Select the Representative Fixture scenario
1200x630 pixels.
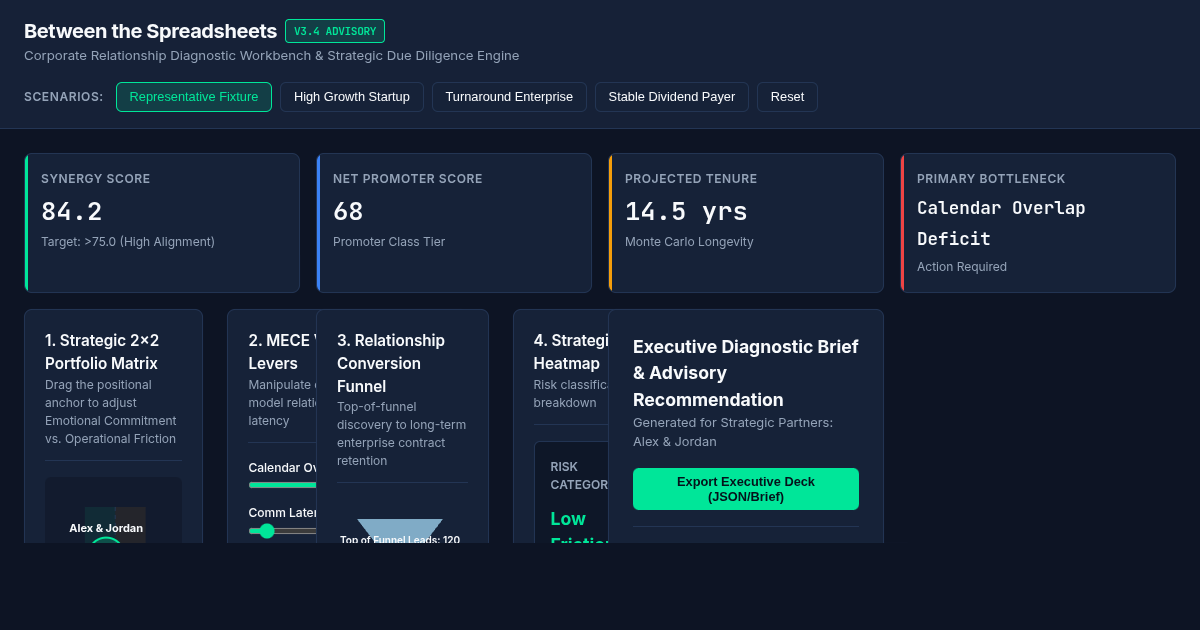[194, 97]
